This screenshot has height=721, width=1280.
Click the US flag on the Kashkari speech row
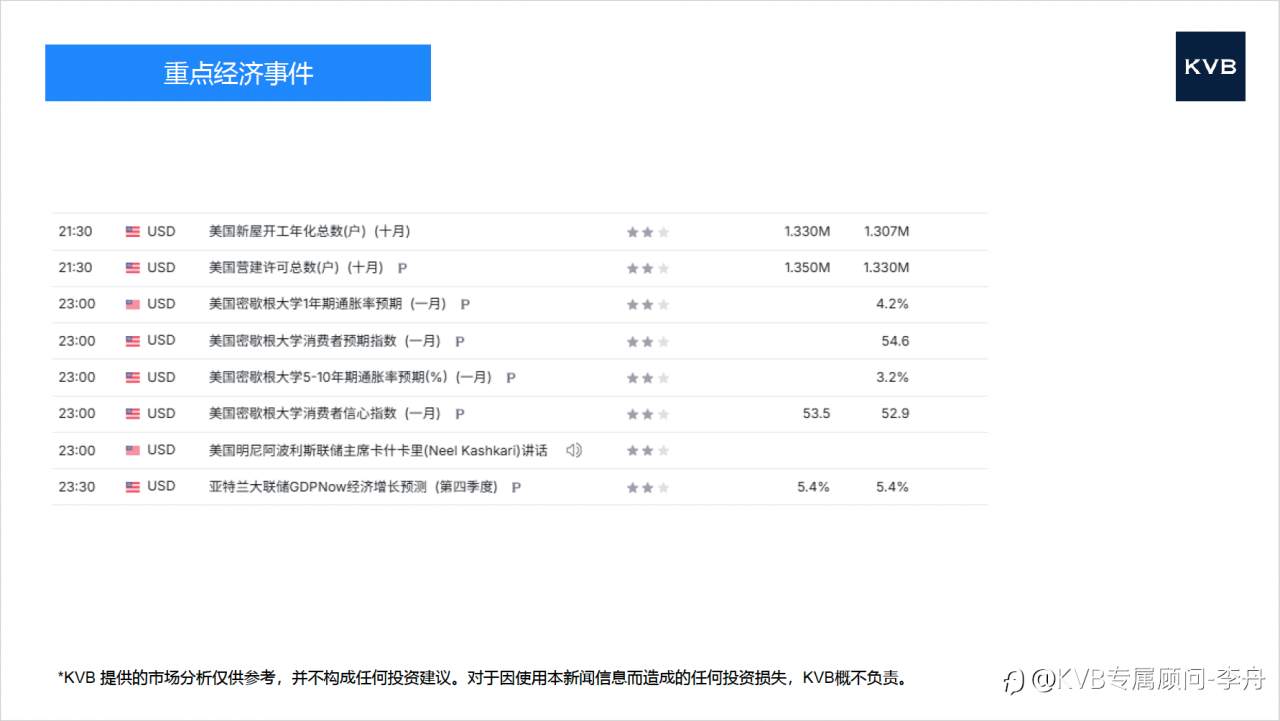pos(132,450)
